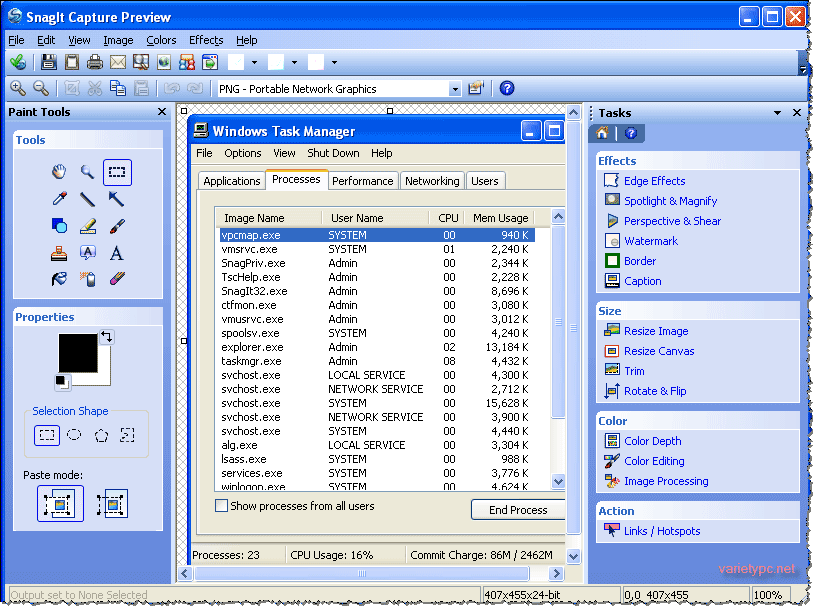Click the users/people icon in the toolbar
The height and width of the screenshot is (606, 813).
pyautogui.click(x=187, y=62)
